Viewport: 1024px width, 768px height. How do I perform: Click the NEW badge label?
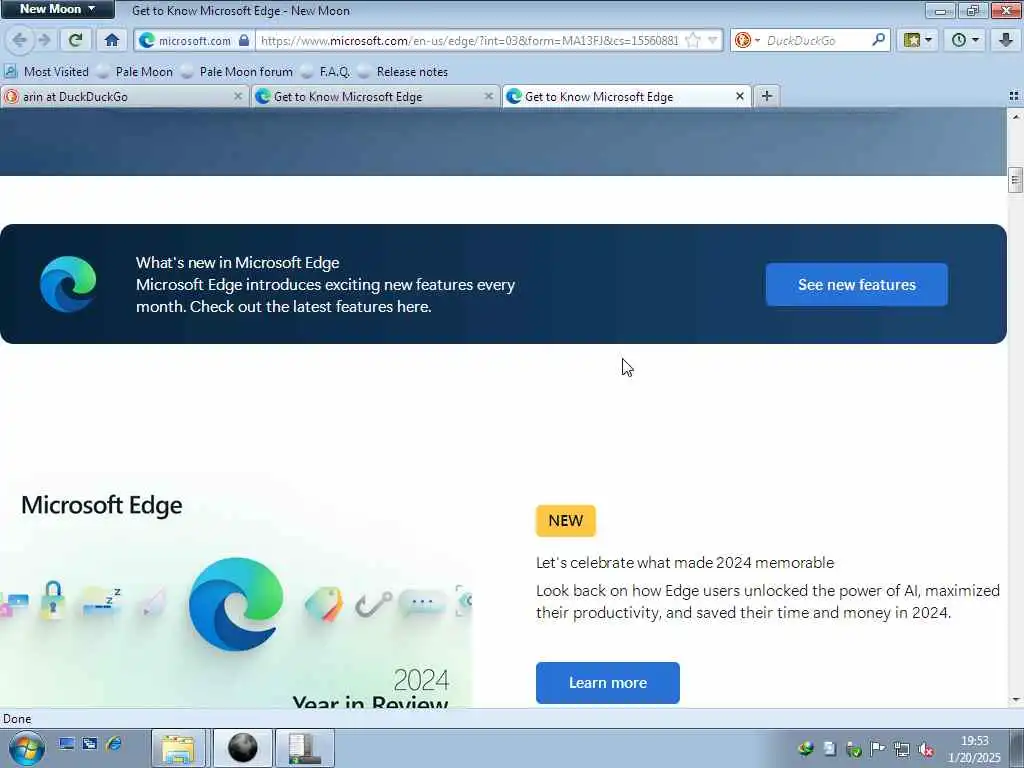click(566, 520)
